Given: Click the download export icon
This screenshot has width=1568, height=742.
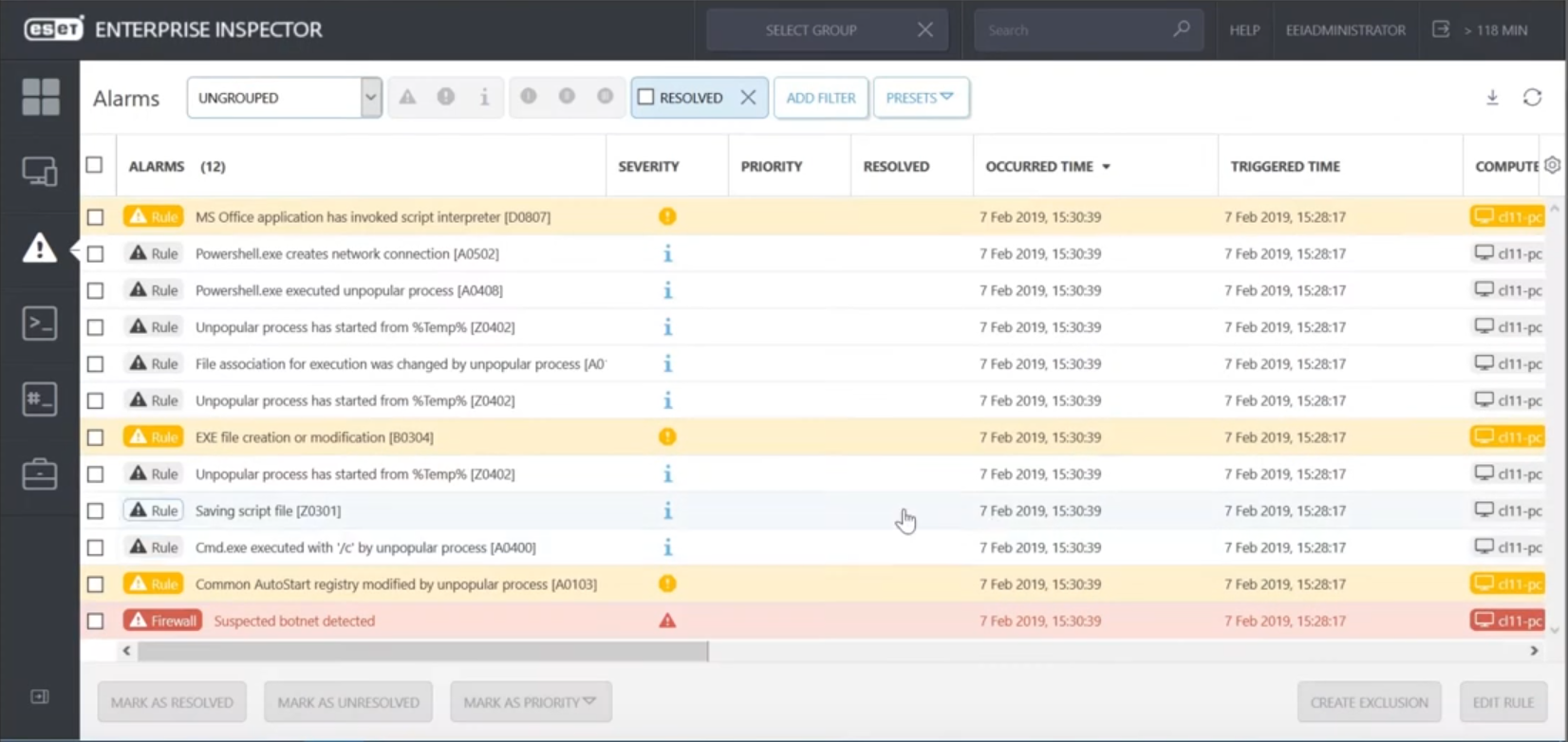Looking at the screenshot, I should pyautogui.click(x=1492, y=98).
